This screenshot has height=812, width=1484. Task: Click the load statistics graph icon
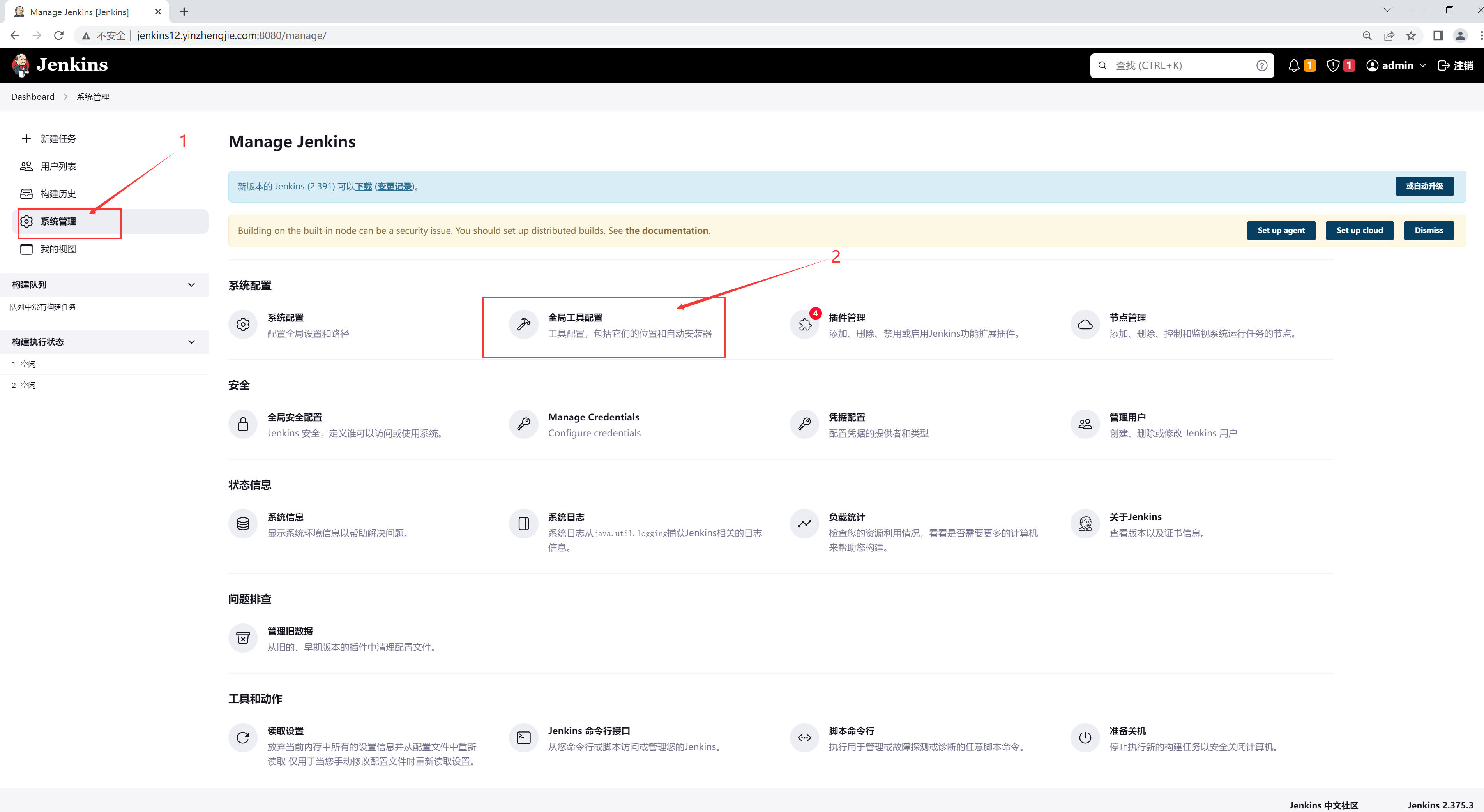804,524
